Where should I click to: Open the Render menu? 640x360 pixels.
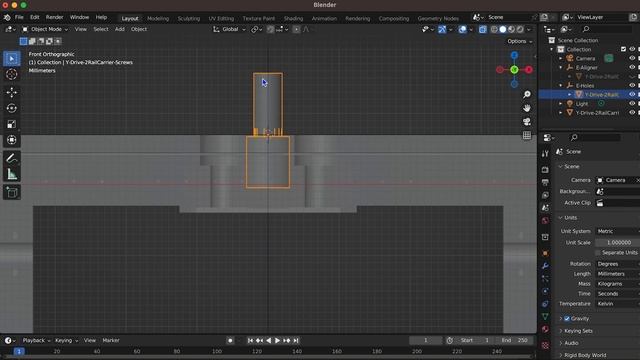[x=54, y=17]
